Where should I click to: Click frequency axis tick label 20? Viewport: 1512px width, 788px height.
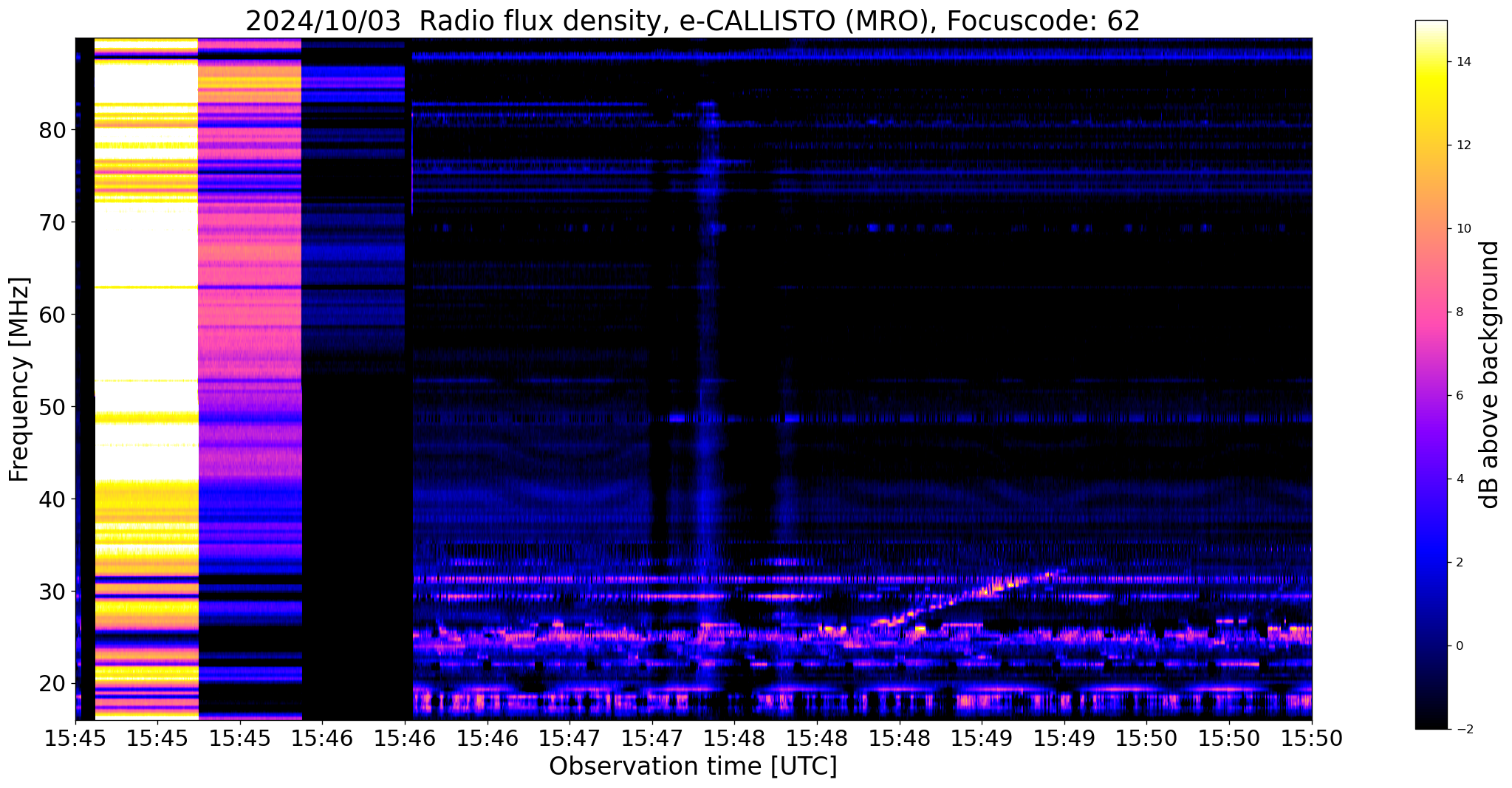[52, 684]
